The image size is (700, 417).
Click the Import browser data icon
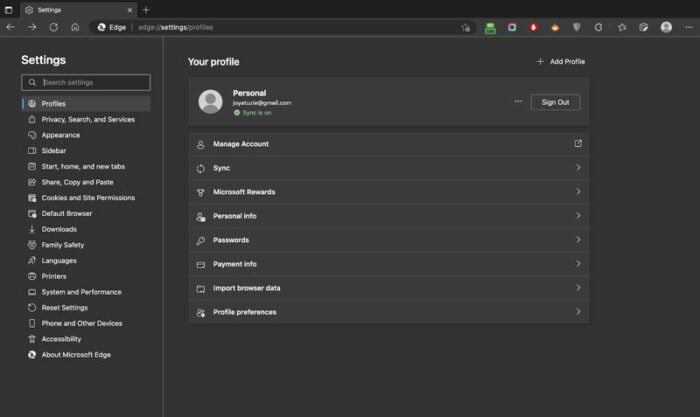pyautogui.click(x=200, y=289)
